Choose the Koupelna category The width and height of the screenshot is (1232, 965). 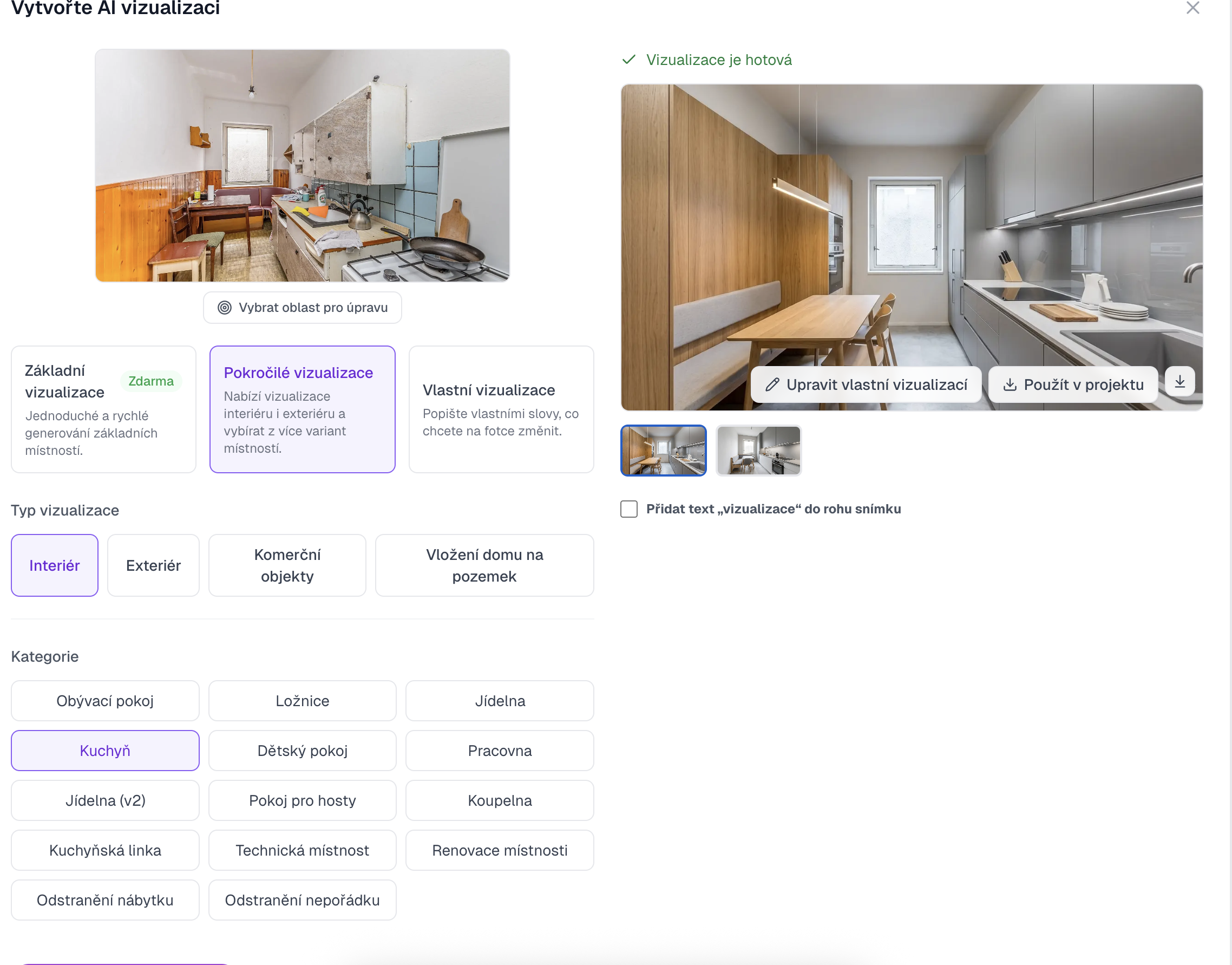pos(499,800)
